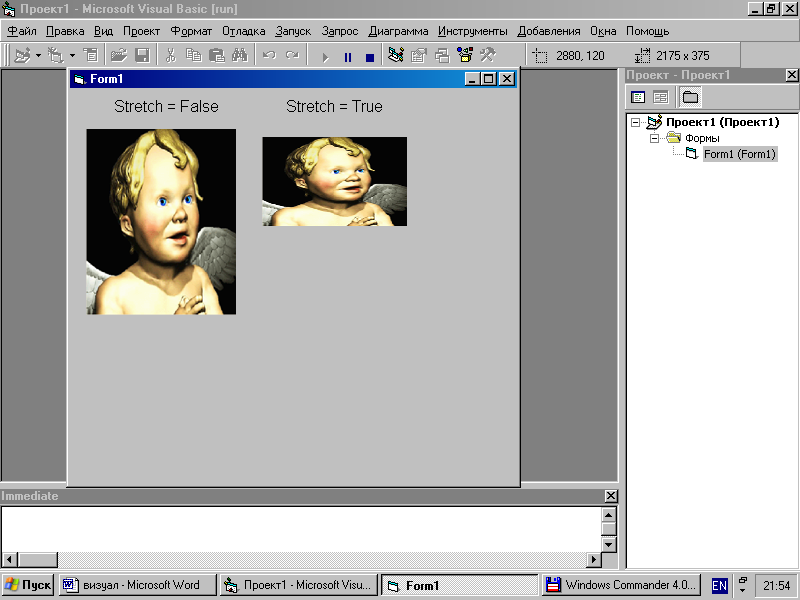Click the Find binoculars icon
The height and width of the screenshot is (600, 800).
click(x=240, y=55)
